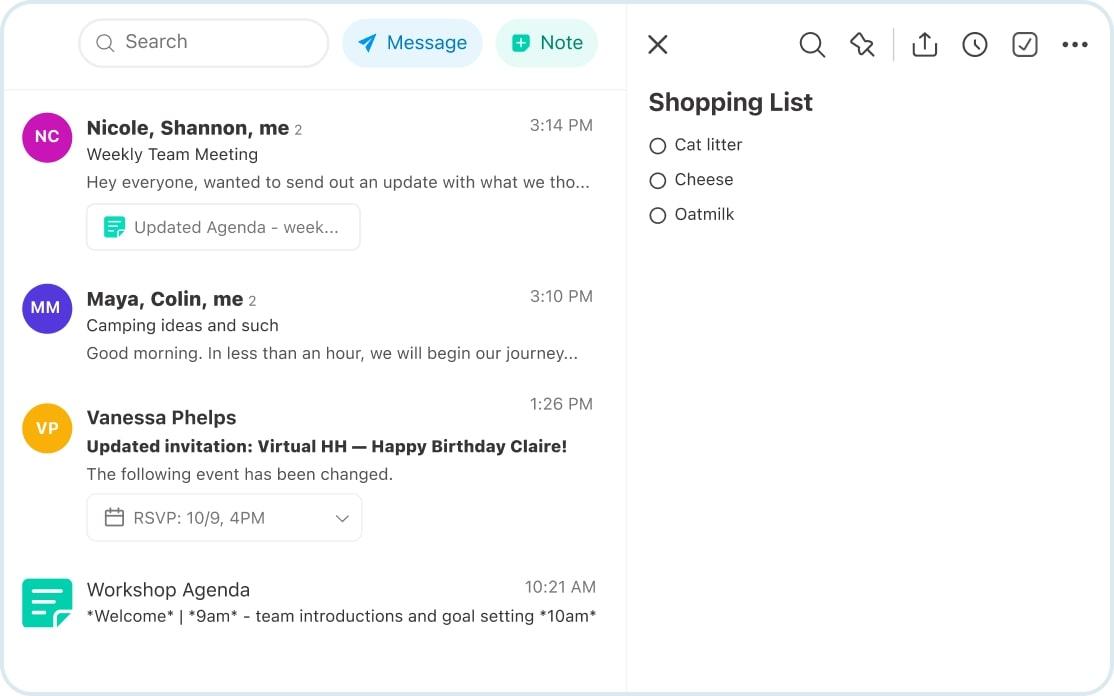This screenshot has width=1114, height=696.
Task: Pin the Shopping List note
Action: (862, 44)
